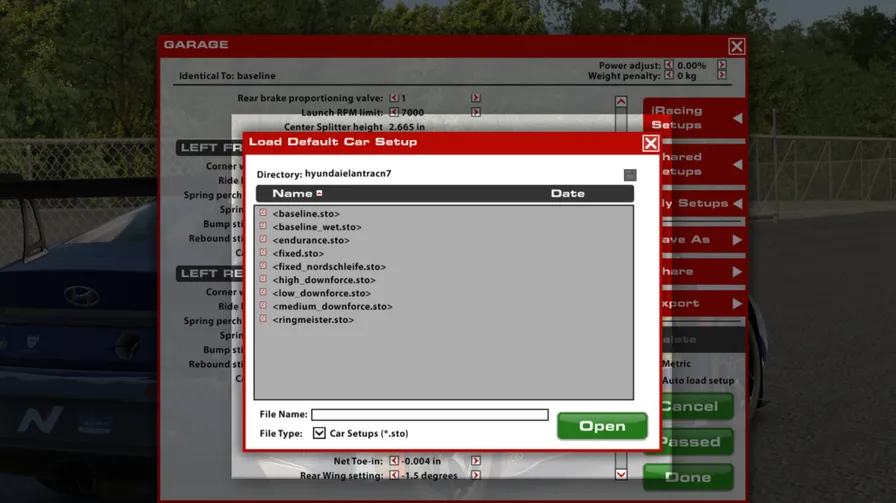Decrease Rear Wing setting
This screenshot has height=503, width=896.
click(x=394, y=474)
